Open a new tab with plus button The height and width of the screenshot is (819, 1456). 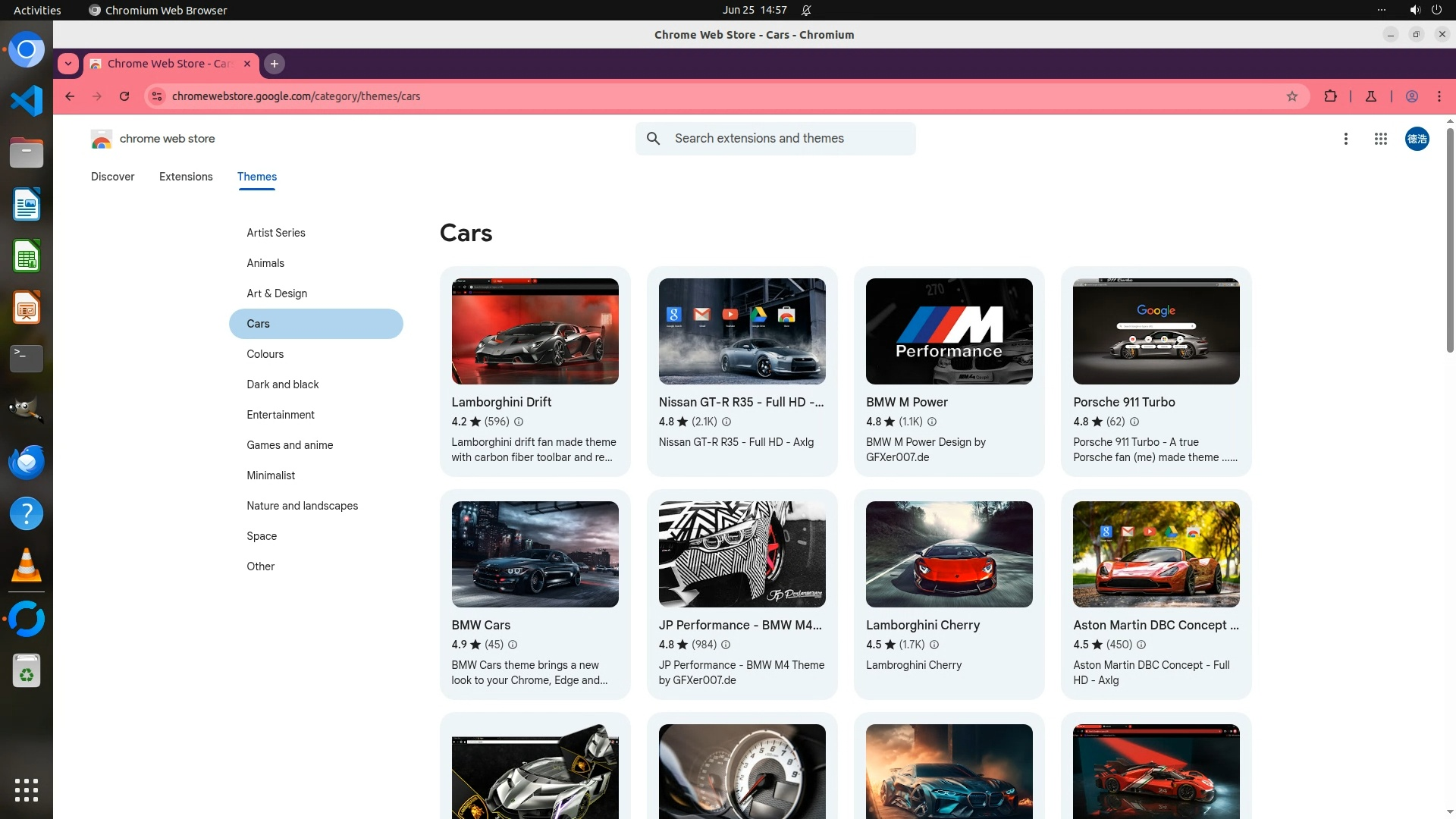pos(275,64)
